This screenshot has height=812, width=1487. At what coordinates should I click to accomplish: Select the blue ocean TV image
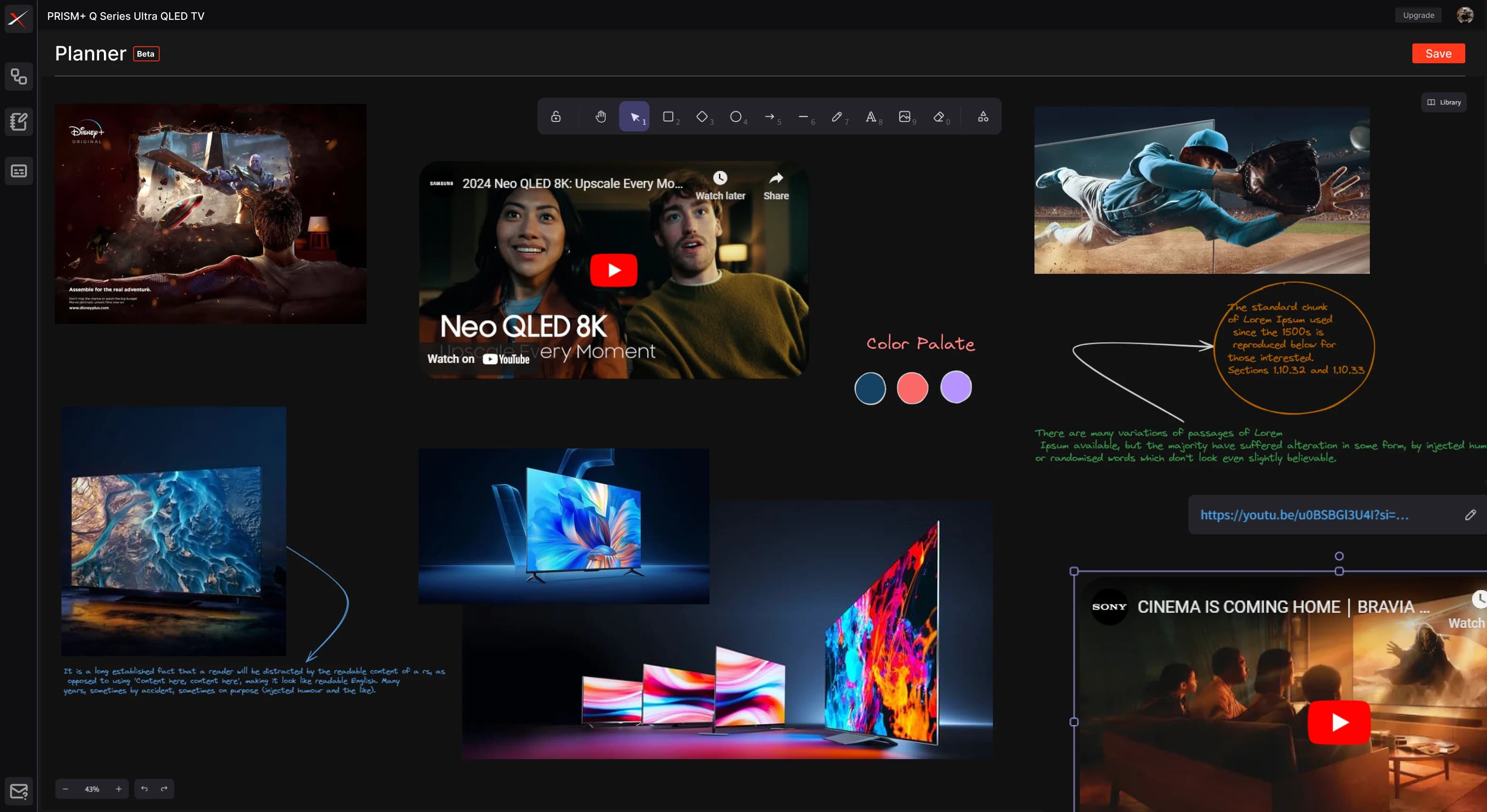(173, 531)
